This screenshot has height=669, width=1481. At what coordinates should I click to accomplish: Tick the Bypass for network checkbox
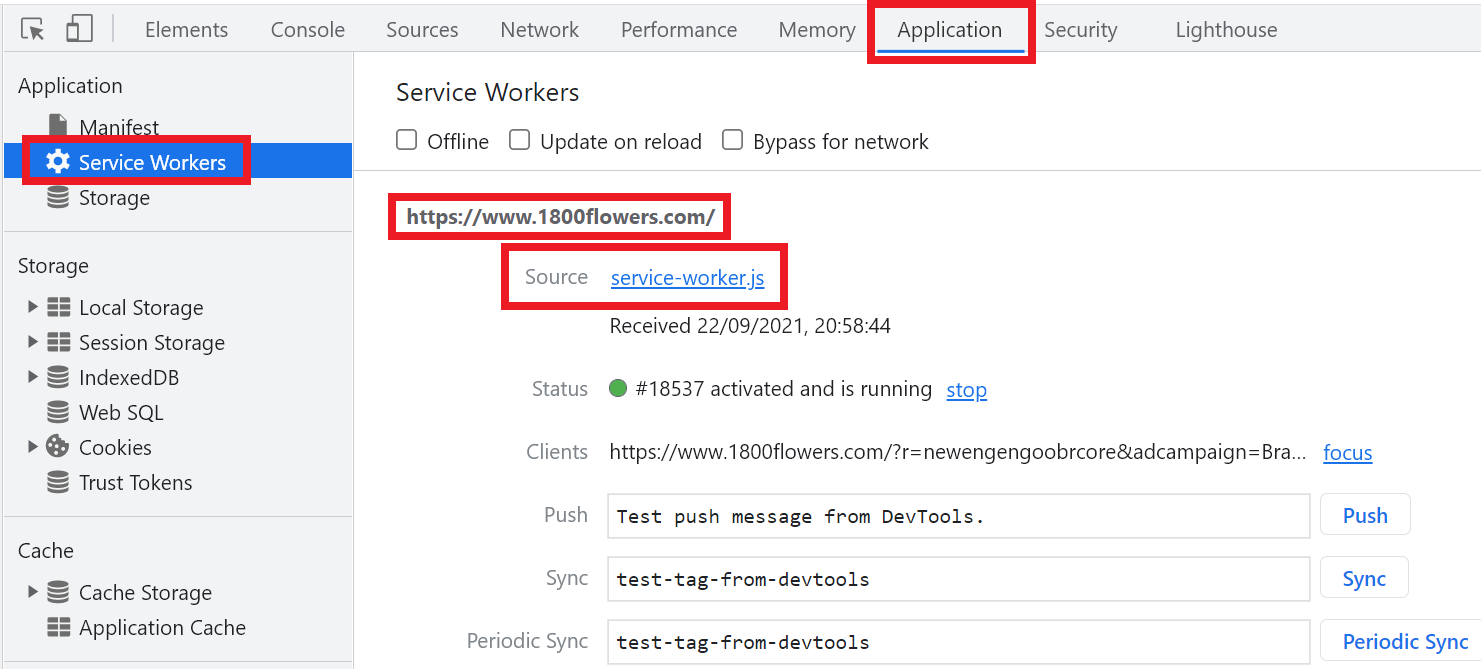pos(733,140)
